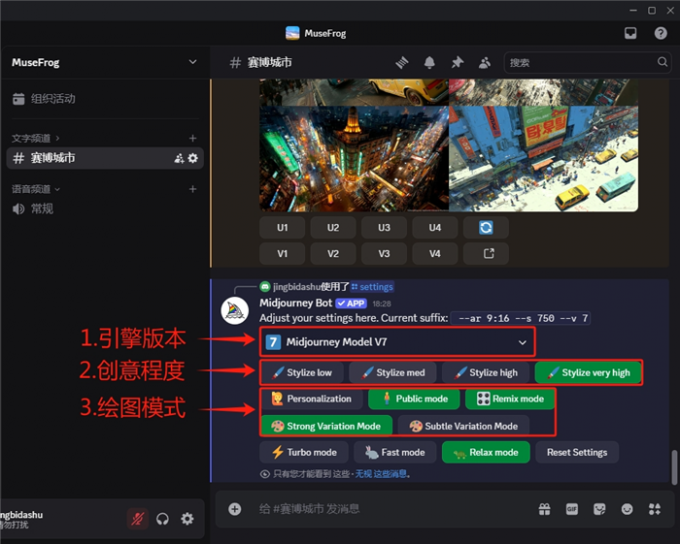Click the jingbidashu user panel name
This screenshot has width=680, height=544.
pyautogui.click(x=22, y=515)
